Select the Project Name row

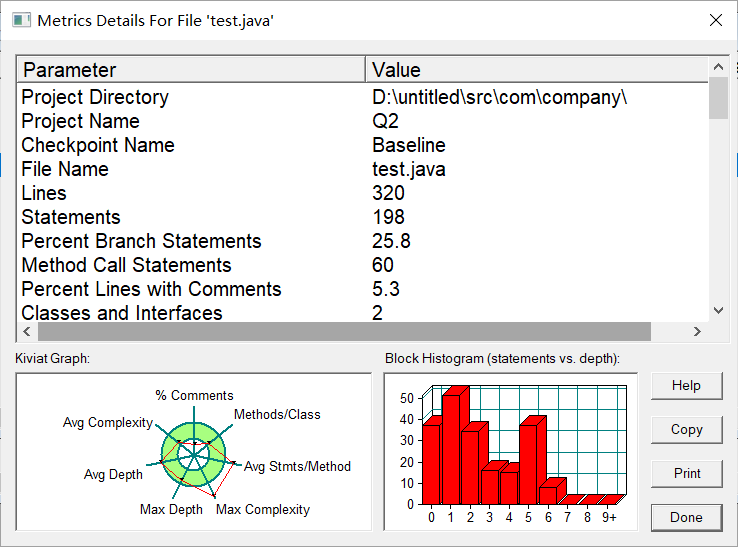pos(362,121)
